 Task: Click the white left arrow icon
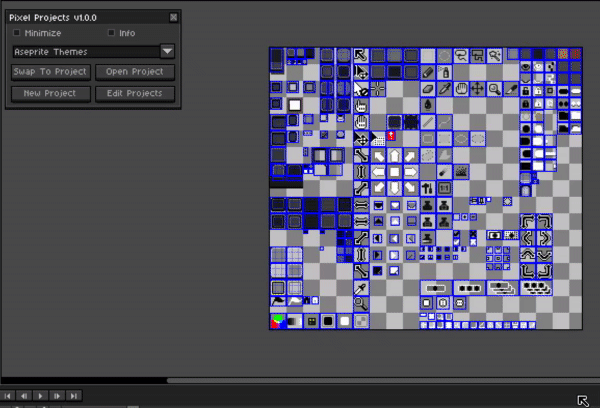point(378,172)
